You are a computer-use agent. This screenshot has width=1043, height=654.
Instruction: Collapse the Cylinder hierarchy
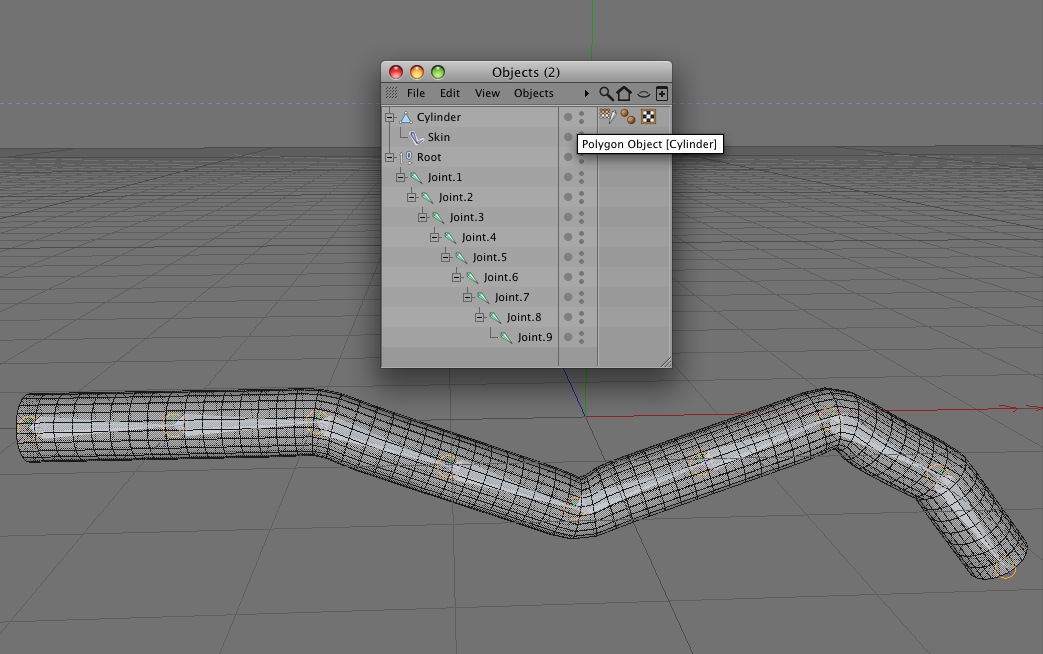390,117
